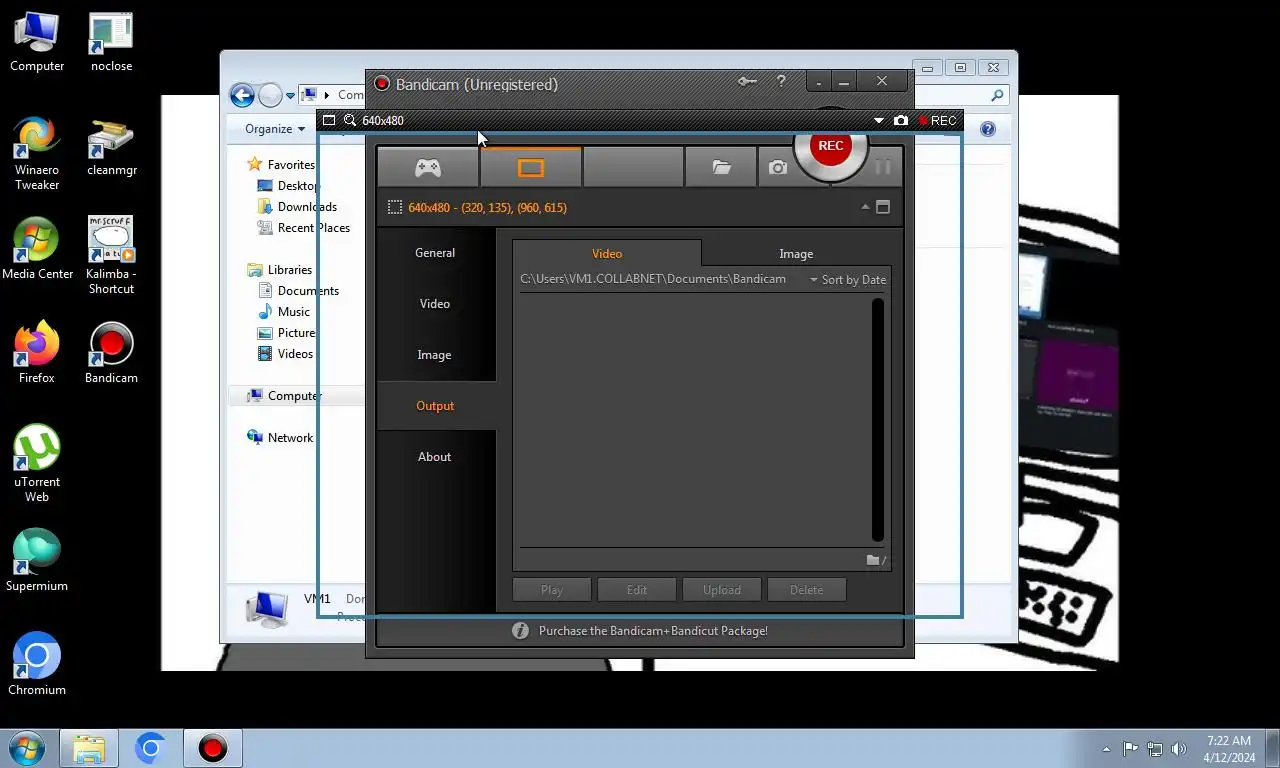Viewport: 1280px width, 768px height.
Task: Click the Play button
Action: pos(552,590)
